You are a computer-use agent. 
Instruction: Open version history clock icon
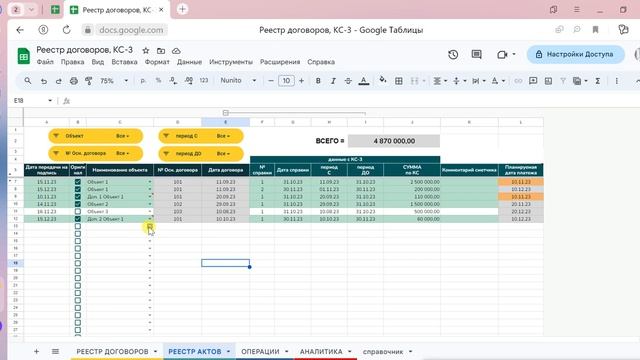(453, 54)
